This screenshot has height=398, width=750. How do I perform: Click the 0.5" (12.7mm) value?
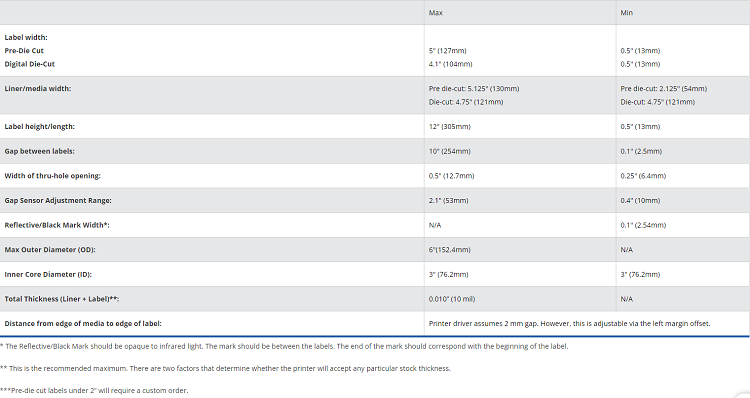pyautogui.click(x=451, y=176)
